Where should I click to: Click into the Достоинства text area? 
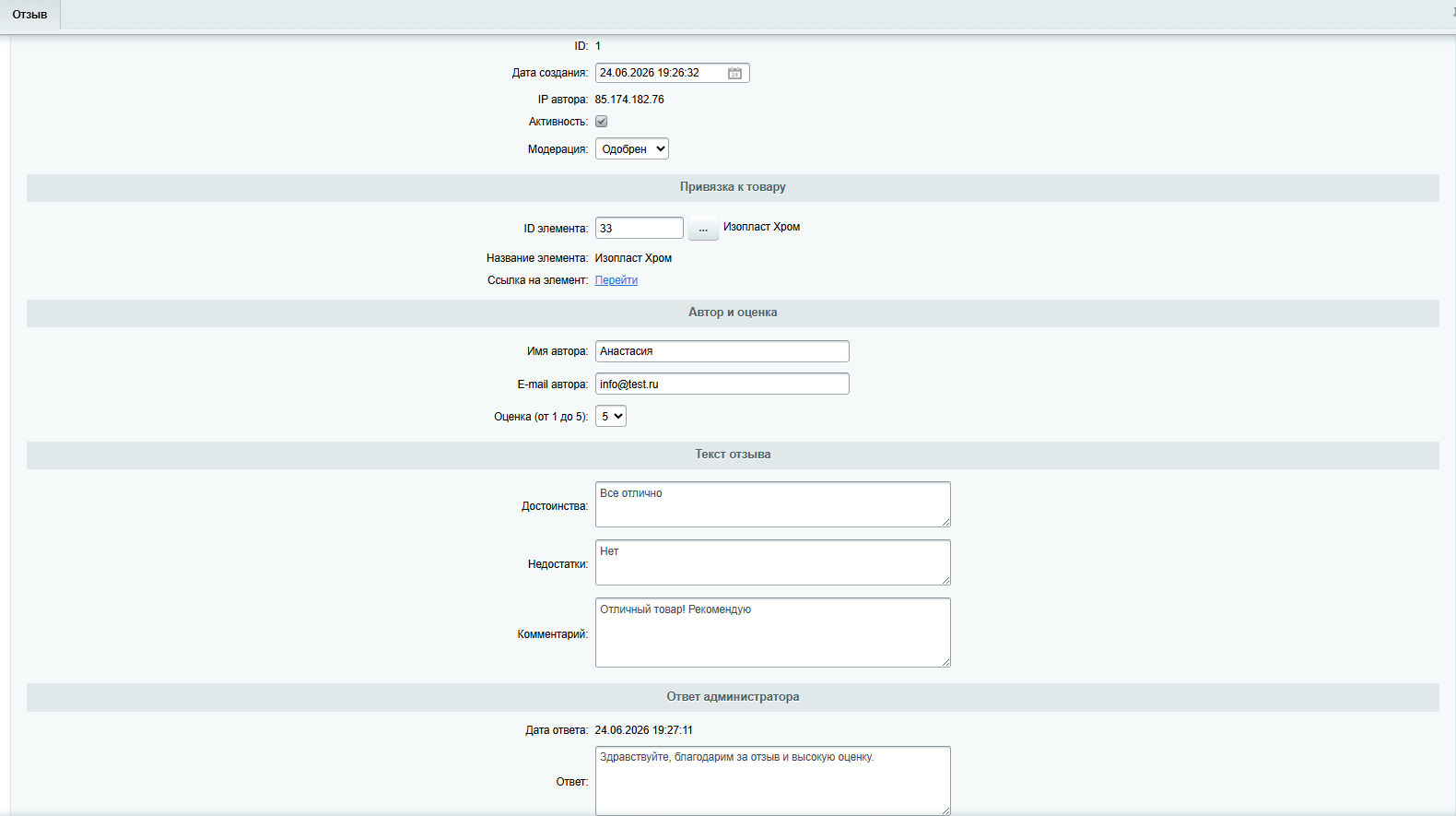pos(773,504)
